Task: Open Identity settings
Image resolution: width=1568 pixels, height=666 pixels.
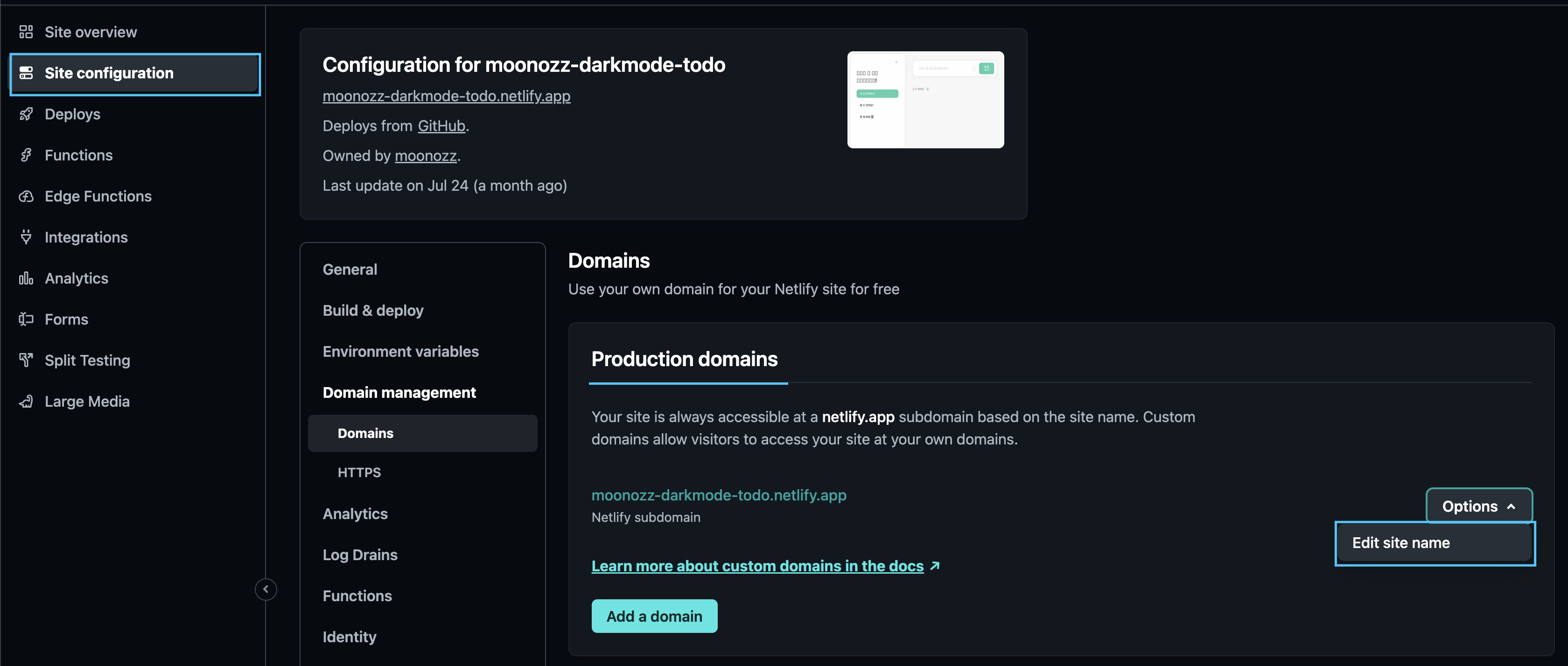Action: click(x=350, y=637)
